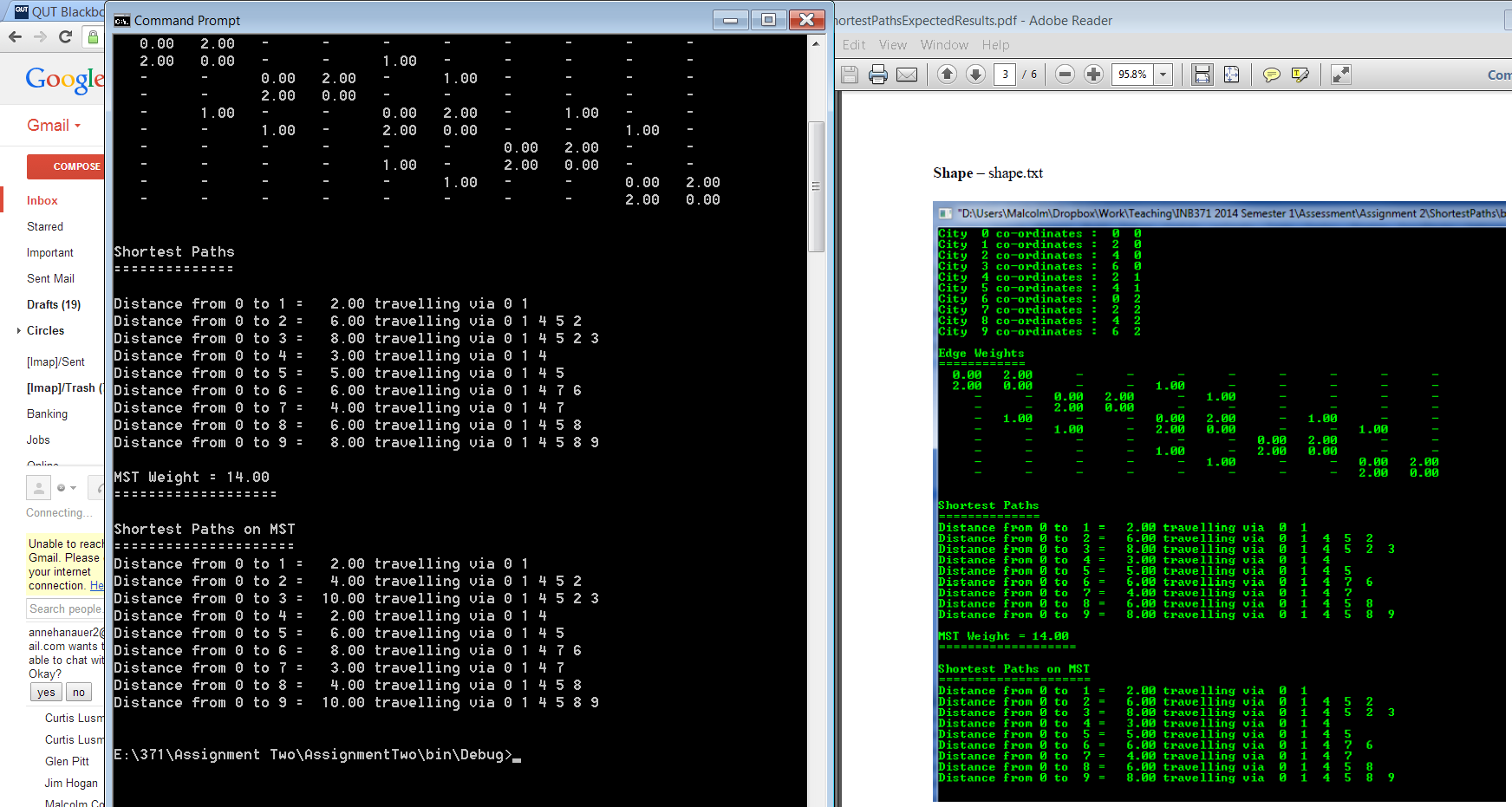Maximize the Command Prompt window
Screen dimensions: 1512x807
click(x=768, y=20)
